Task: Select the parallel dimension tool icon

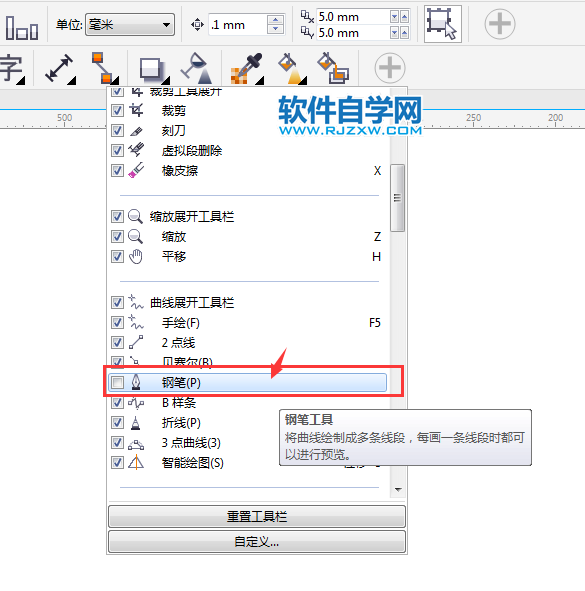Action: point(59,68)
